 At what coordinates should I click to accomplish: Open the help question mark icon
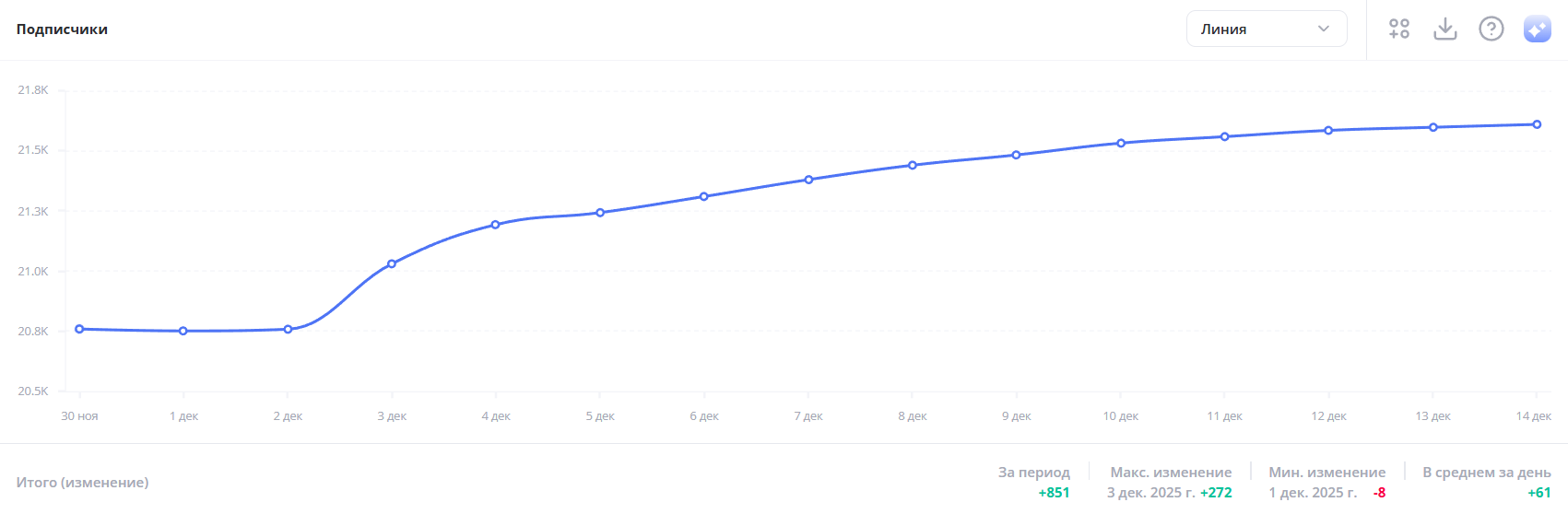click(1491, 29)
